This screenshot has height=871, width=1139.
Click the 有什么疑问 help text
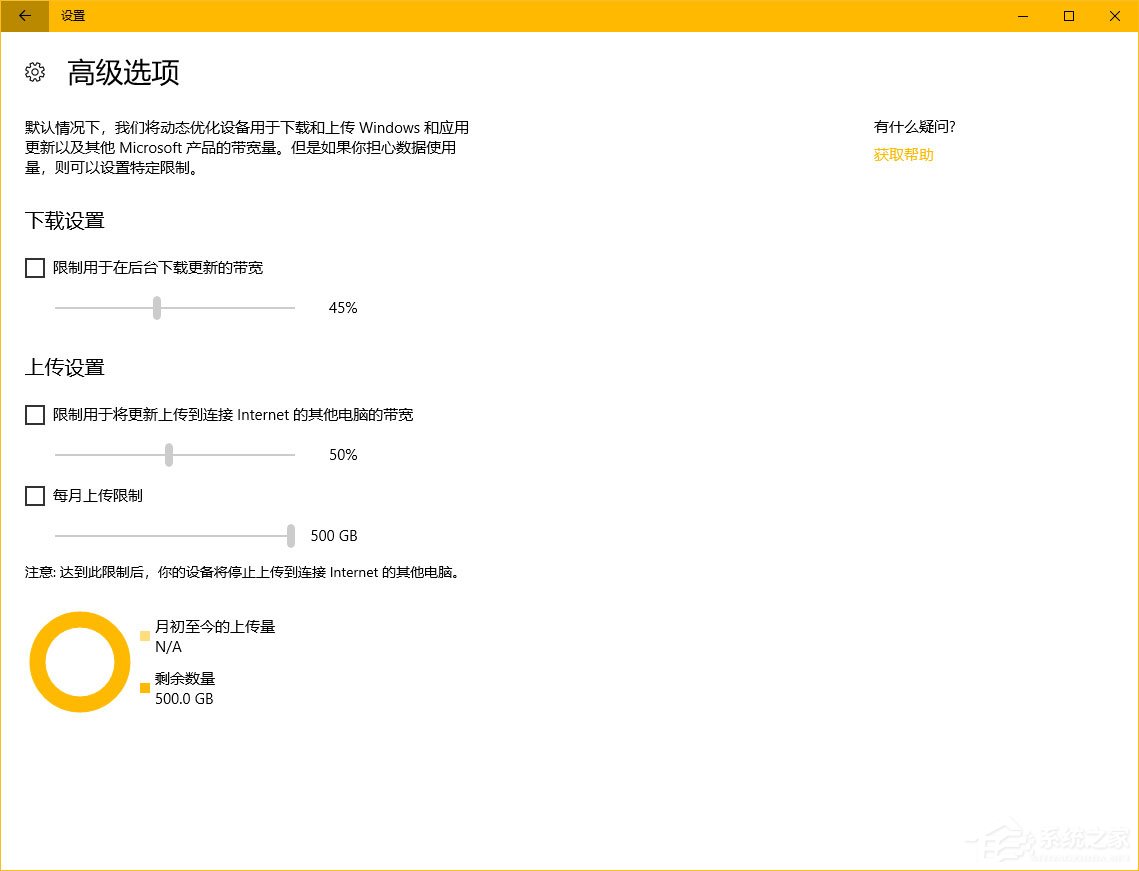point(914,126)
